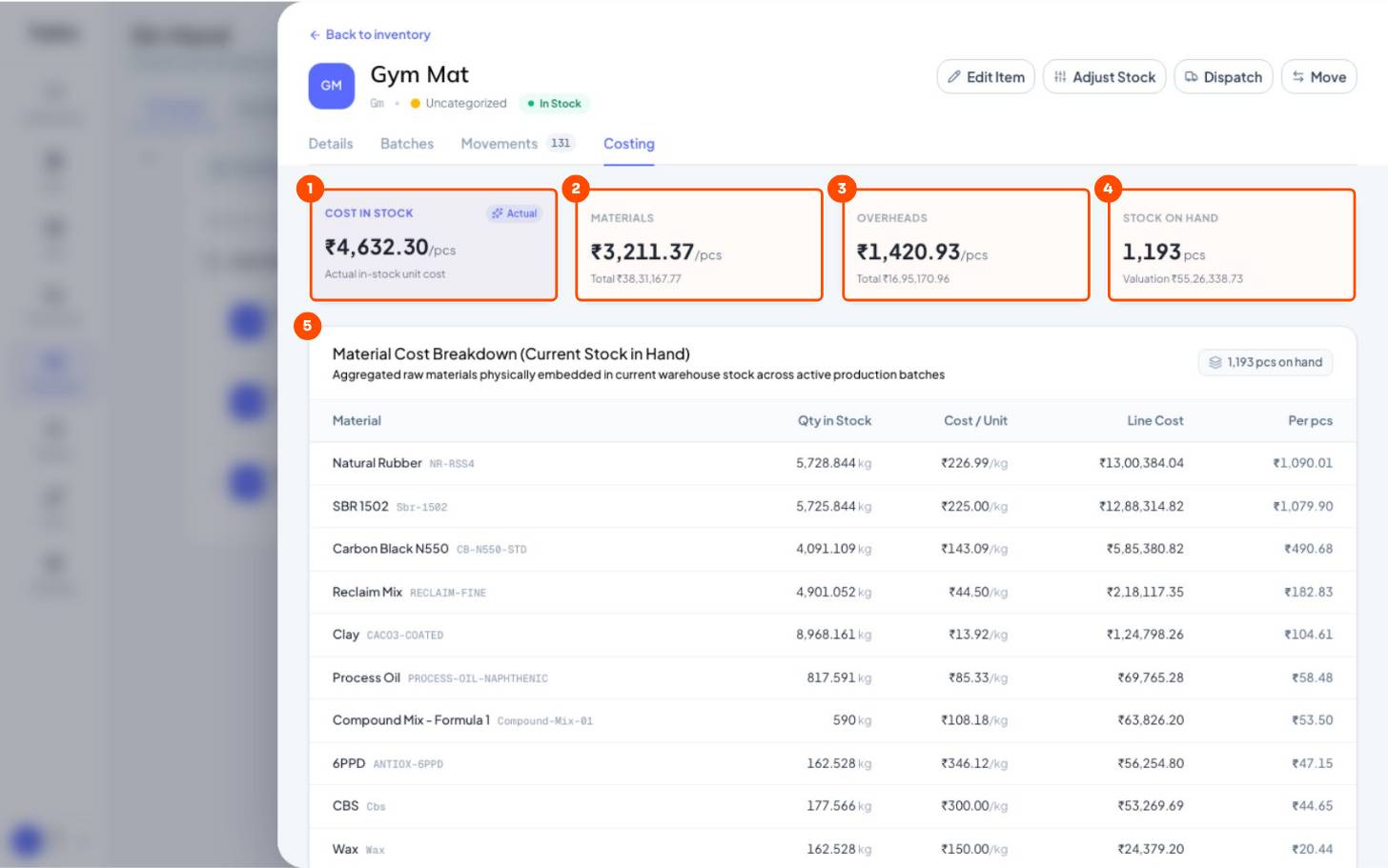Select the Carbon Black N550 material name
This screenshot has width=1388, height=868.
(x=390, y=549)
